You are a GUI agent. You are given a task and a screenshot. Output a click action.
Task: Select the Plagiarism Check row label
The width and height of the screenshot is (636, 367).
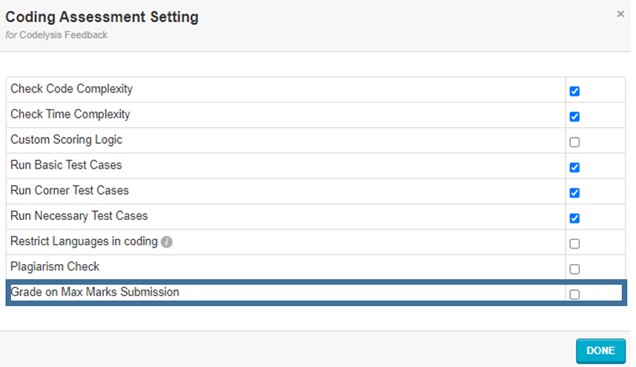click(55, 266)
